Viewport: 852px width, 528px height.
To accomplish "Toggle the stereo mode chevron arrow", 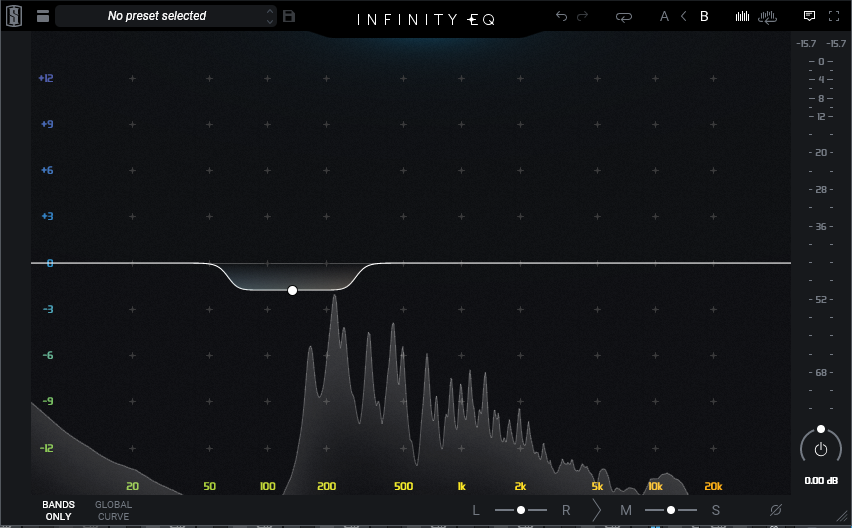I will [597, 510].
